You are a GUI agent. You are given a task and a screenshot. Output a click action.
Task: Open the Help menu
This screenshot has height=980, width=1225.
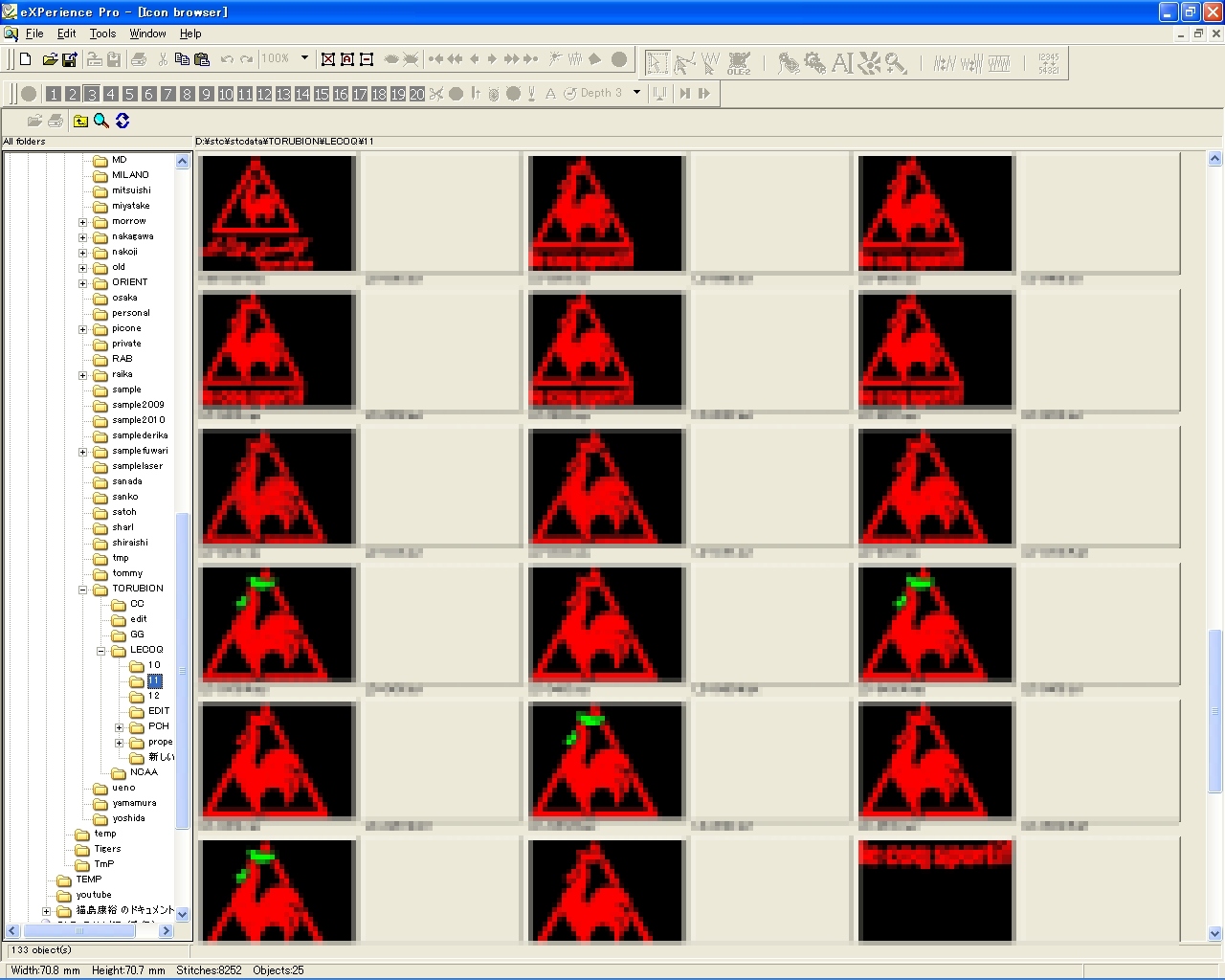pyautogui.click(x=190, y=33)
